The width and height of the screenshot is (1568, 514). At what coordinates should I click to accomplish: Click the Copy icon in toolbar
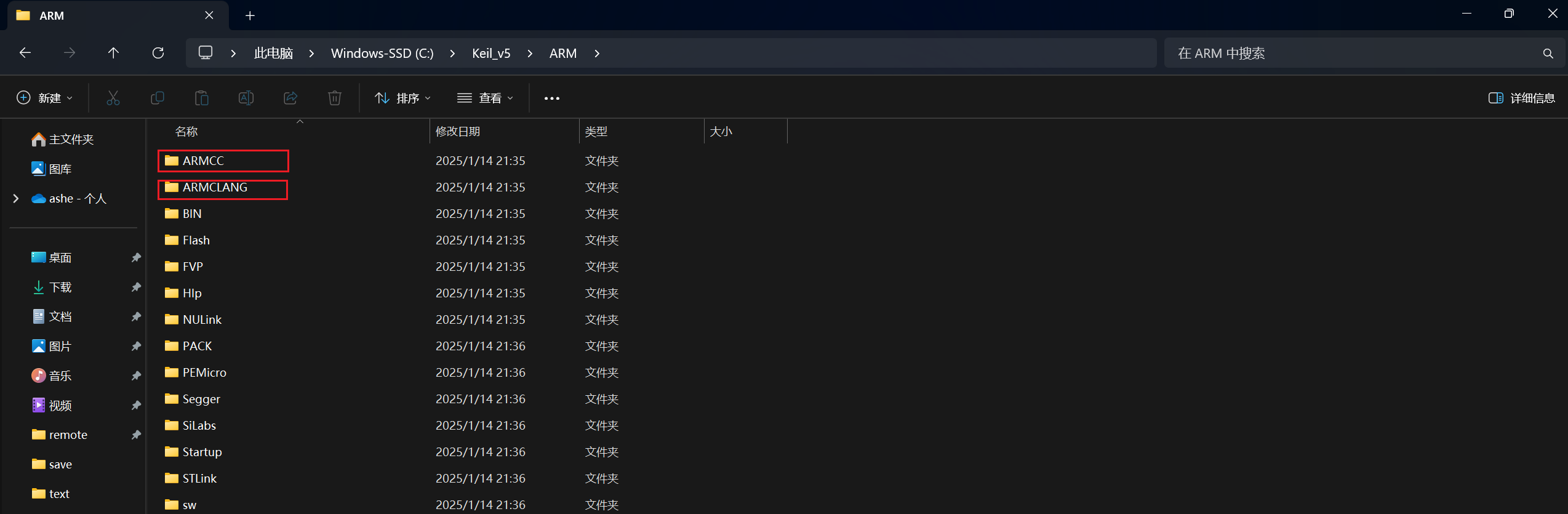158,98
